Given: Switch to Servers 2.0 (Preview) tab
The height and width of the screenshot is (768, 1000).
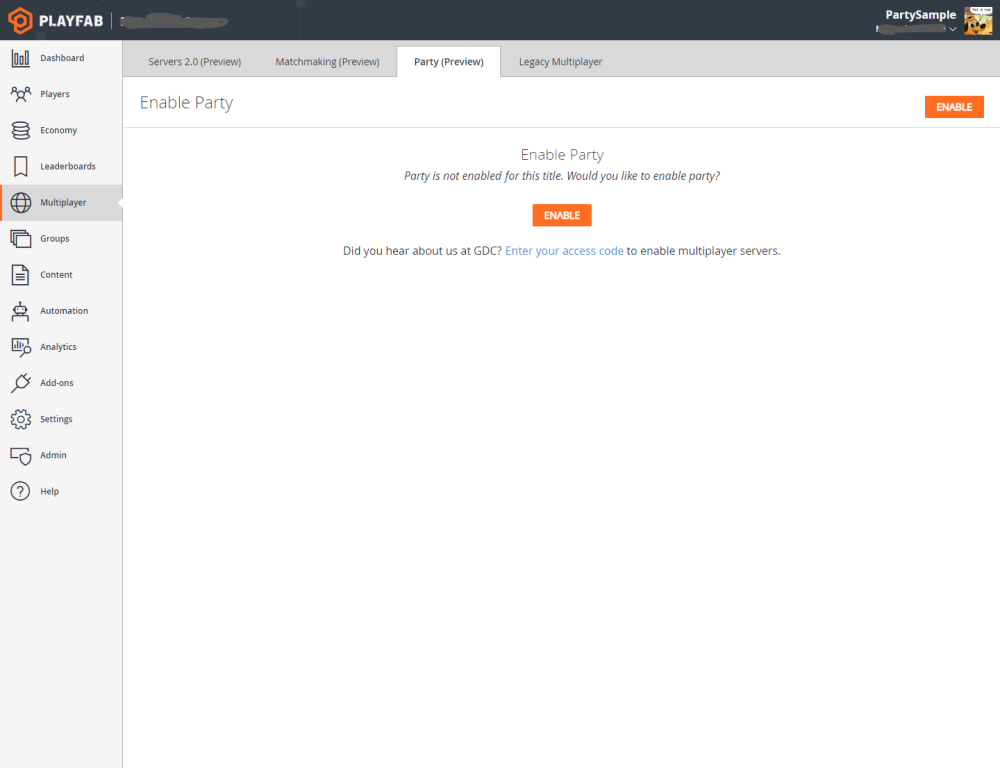Looking at the screenshot, I should 195,62.
